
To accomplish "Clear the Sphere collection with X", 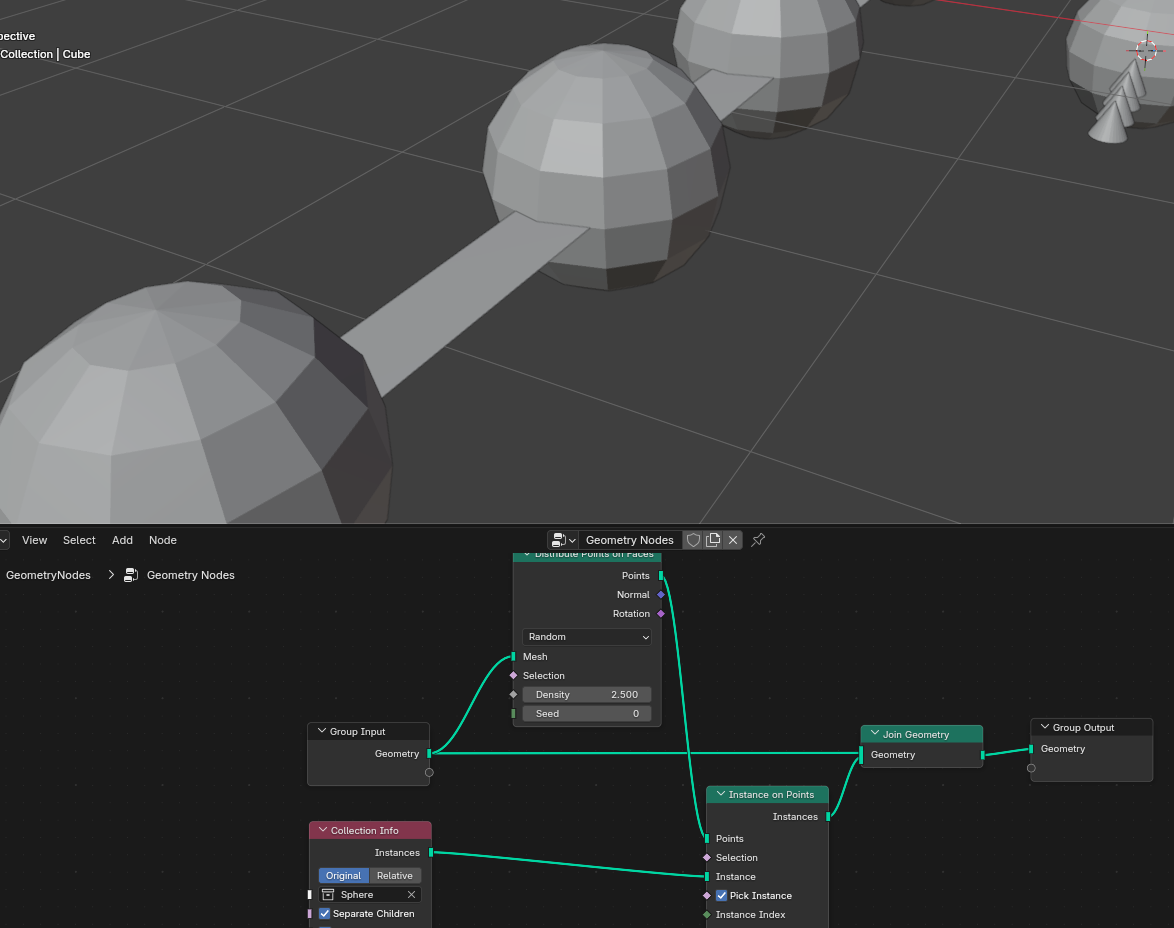I will point(411,894).
